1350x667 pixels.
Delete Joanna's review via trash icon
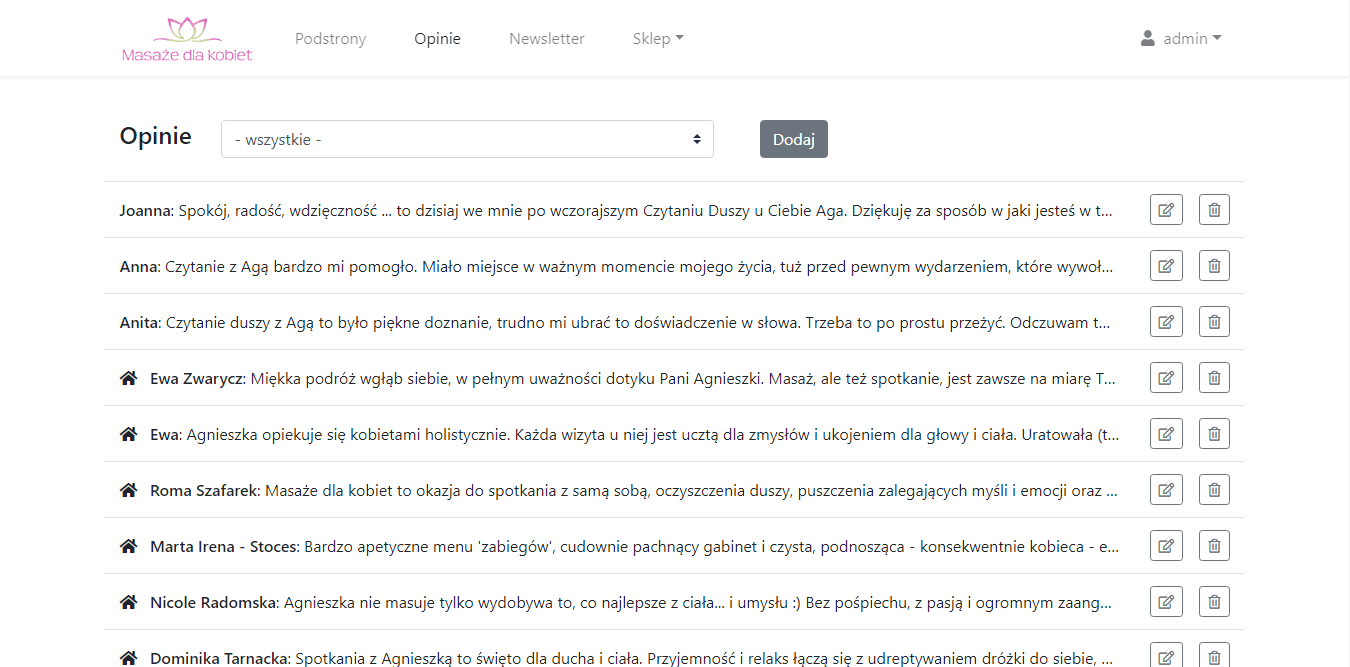[1214, 209]
